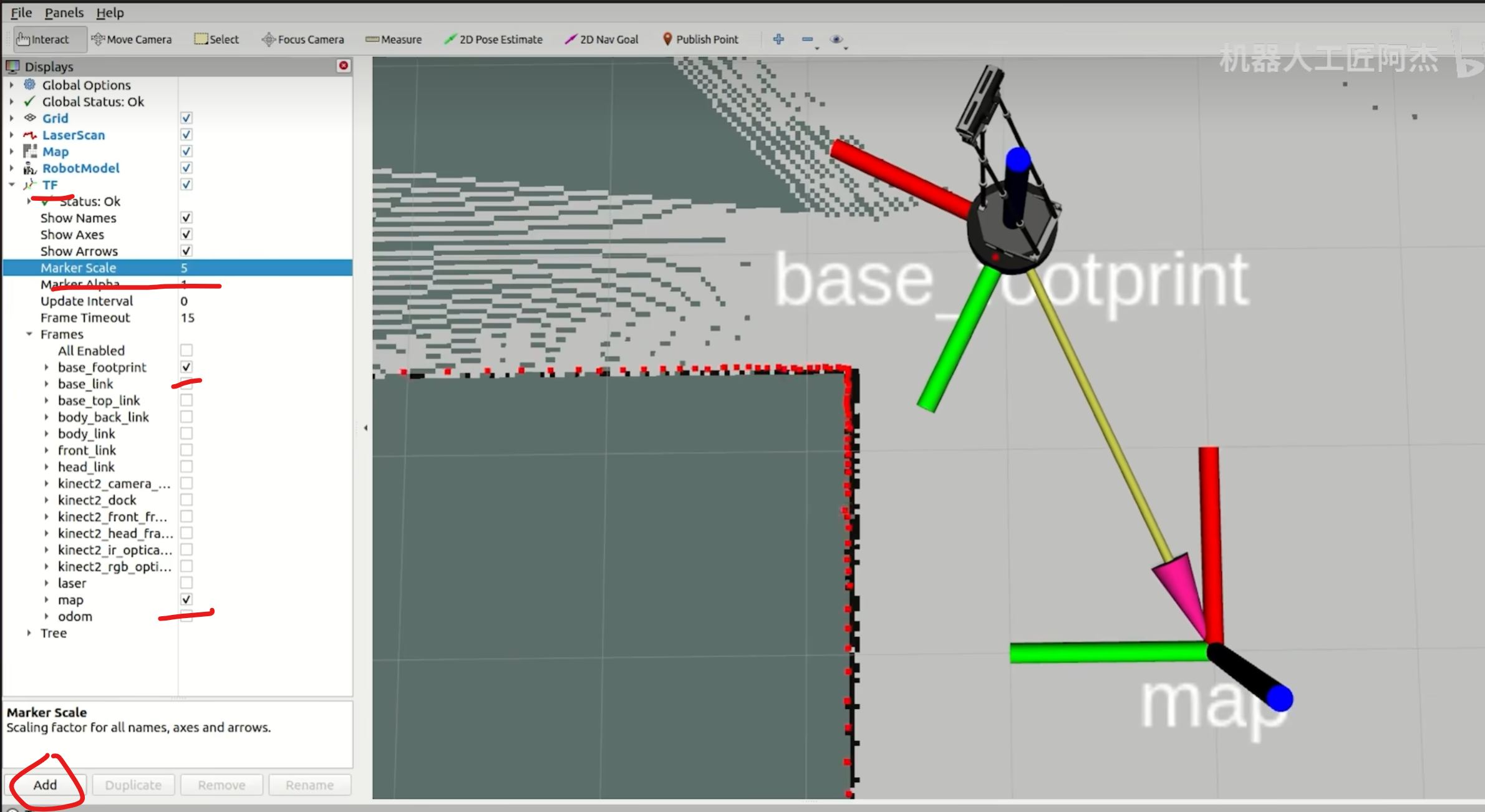This screenshot has width=1485, height=812.
Task: Select the 2D Nav Goal tool
Action: tap(602, 39)
